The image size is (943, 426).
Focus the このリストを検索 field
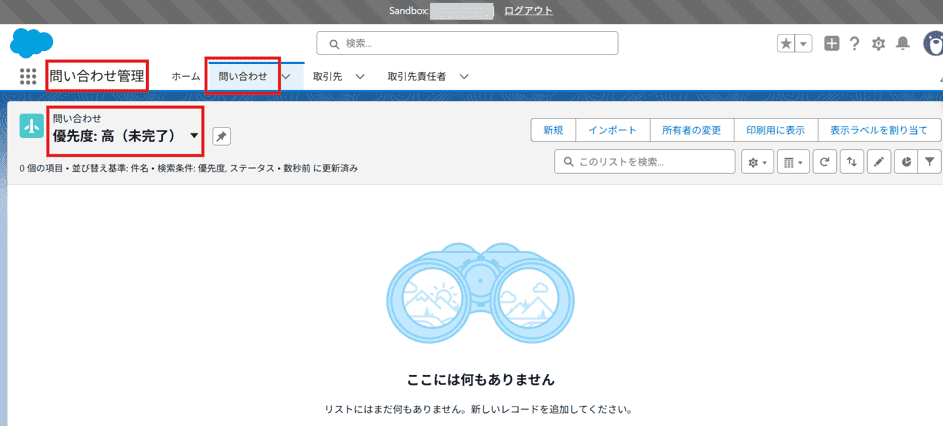(x=645, y=162)
